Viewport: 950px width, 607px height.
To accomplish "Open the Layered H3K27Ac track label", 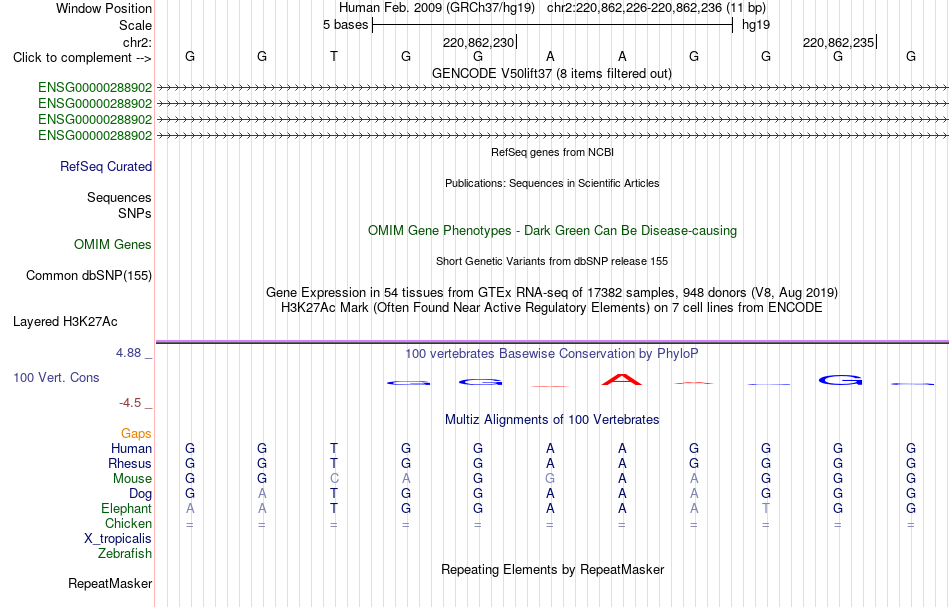I will [65, 322].
